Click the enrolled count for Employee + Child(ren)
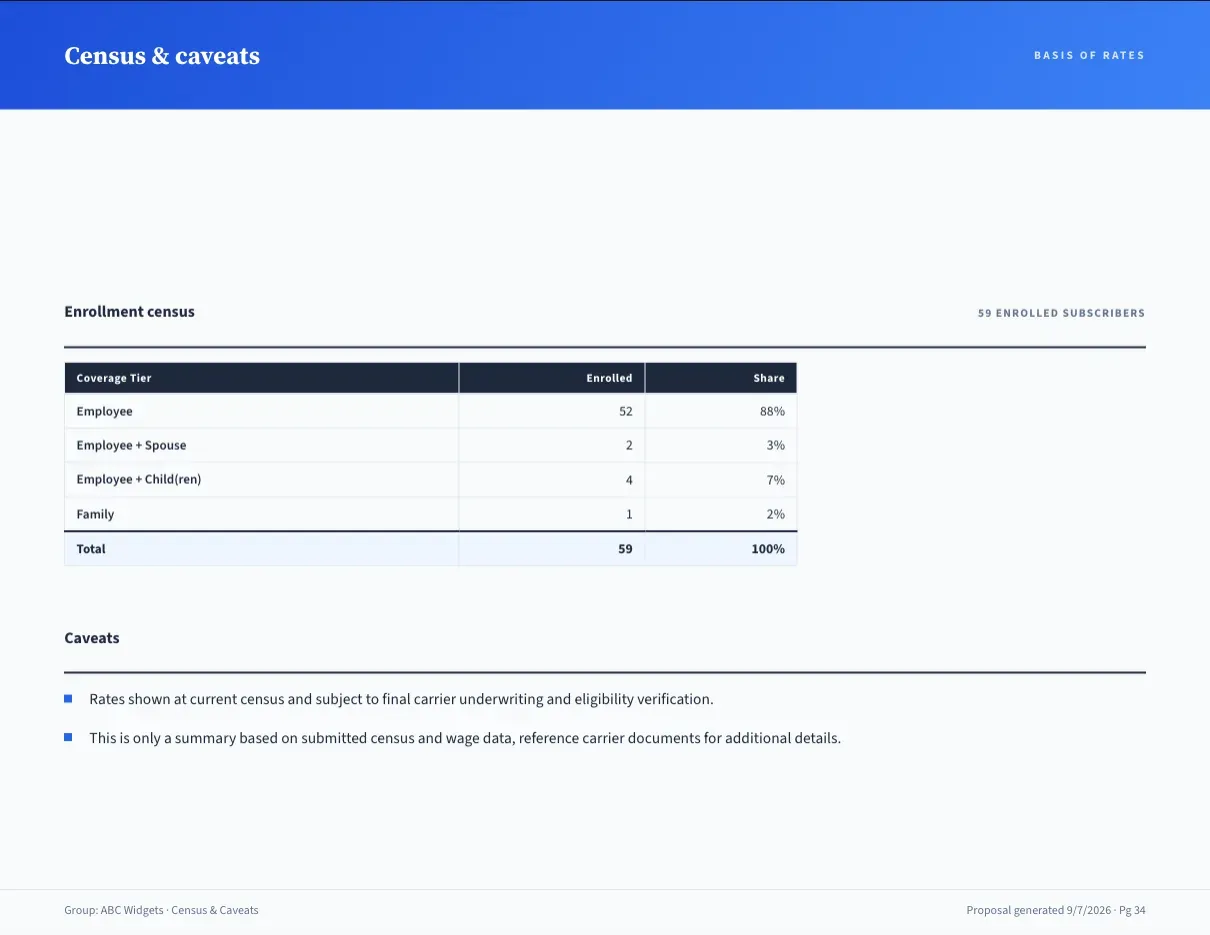This screenshot has width=1210, height=935. click(629, 480)
